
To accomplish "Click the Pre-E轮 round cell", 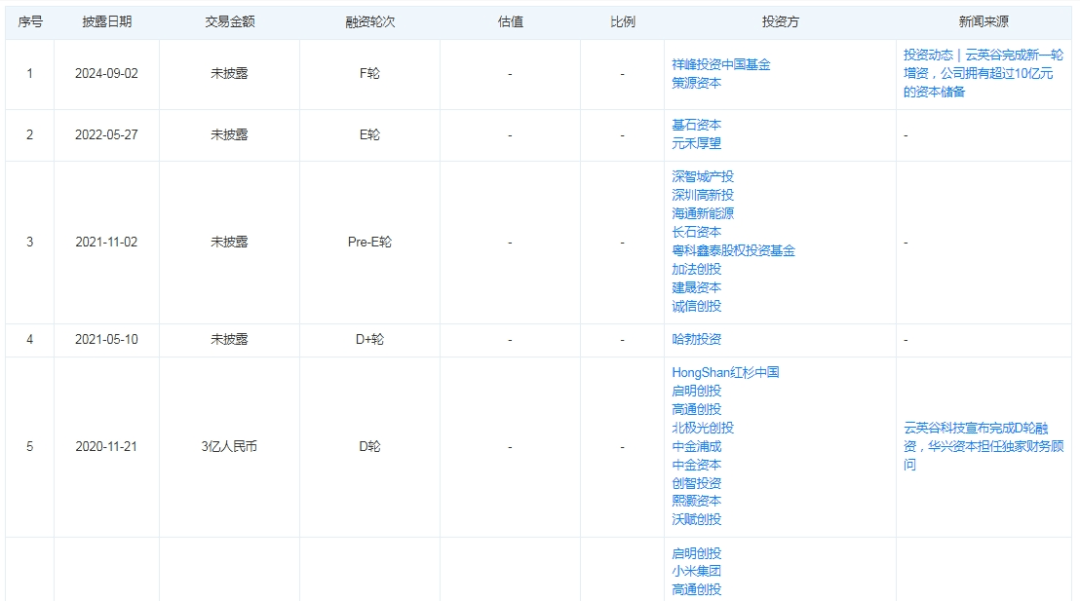I will click(x=370, y=242).
